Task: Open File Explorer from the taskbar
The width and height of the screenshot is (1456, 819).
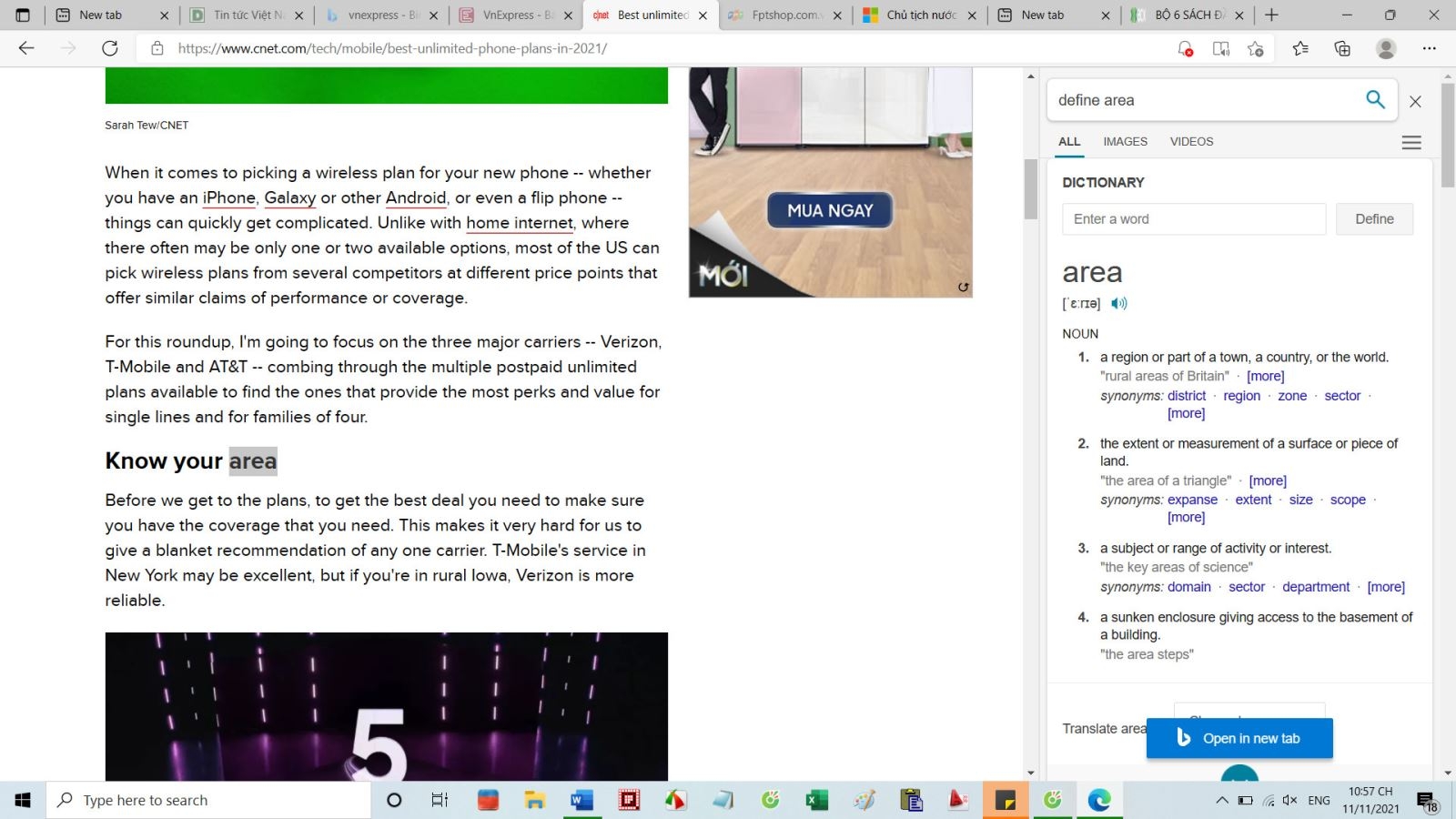Action: (534, 800)
